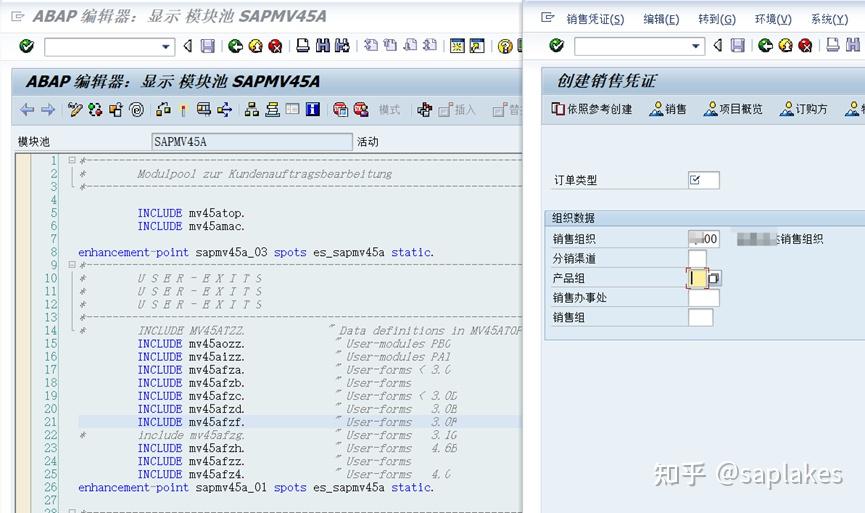Click the 模块池 field containing SAPMV45A

(252, 142)
